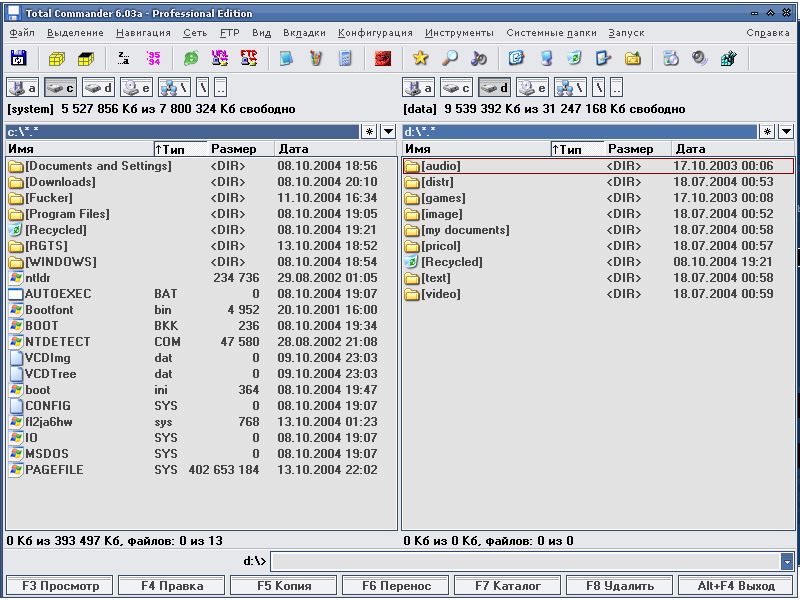This screenshot has height=600, width=800.
Task: Click the command line input field
Action: click(526, 562)
